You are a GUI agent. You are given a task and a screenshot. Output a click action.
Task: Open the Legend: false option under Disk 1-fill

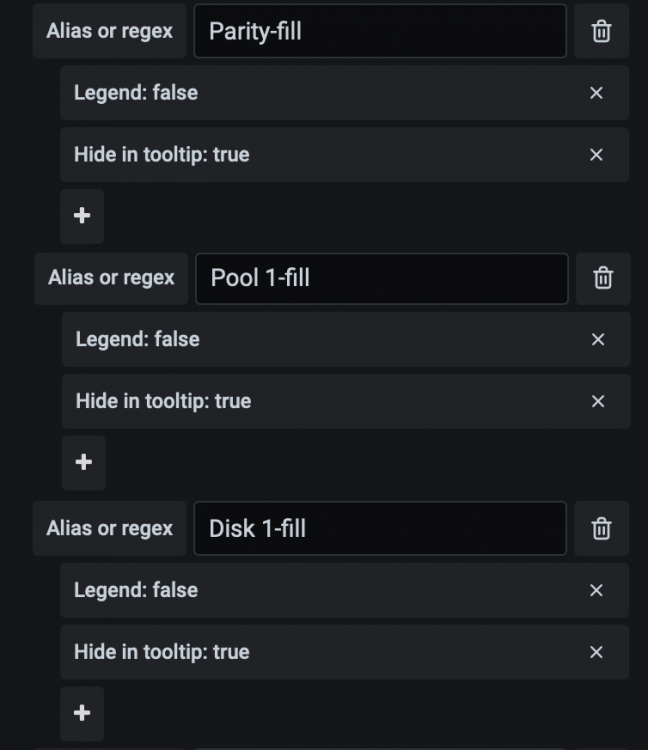click(x=136, y=590)
